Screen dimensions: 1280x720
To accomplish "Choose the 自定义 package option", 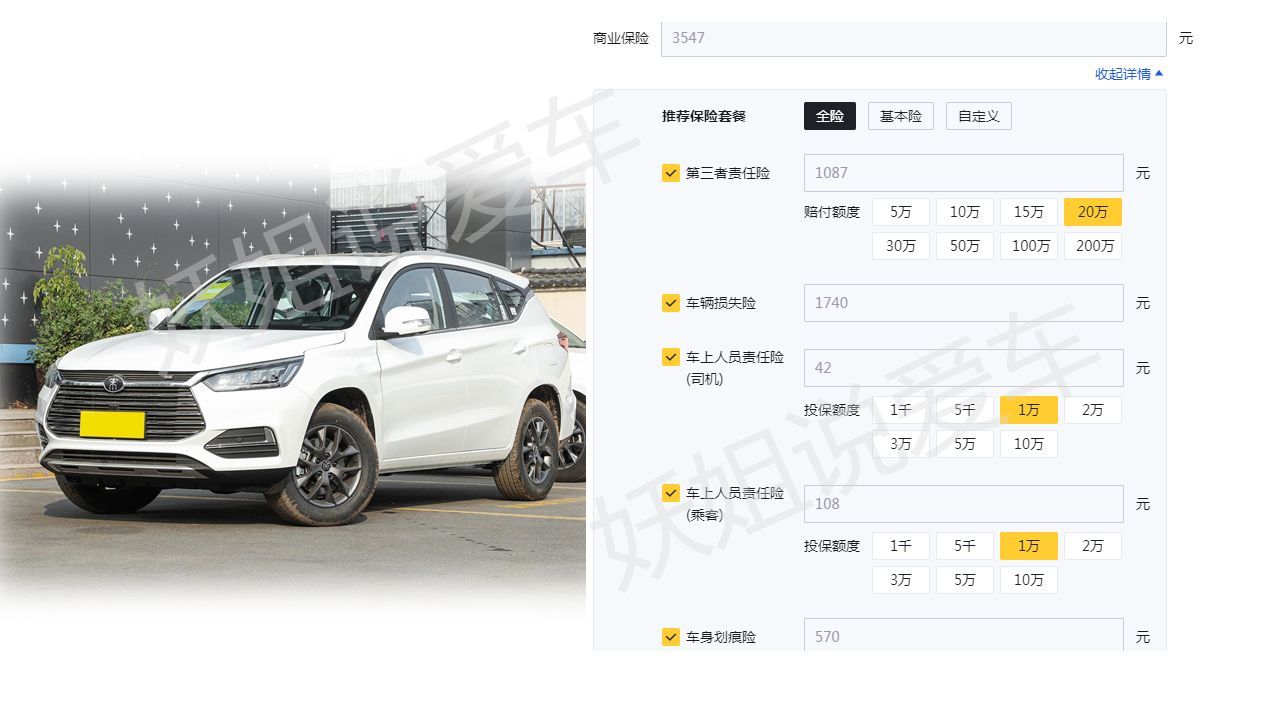I will coord(979,116).
